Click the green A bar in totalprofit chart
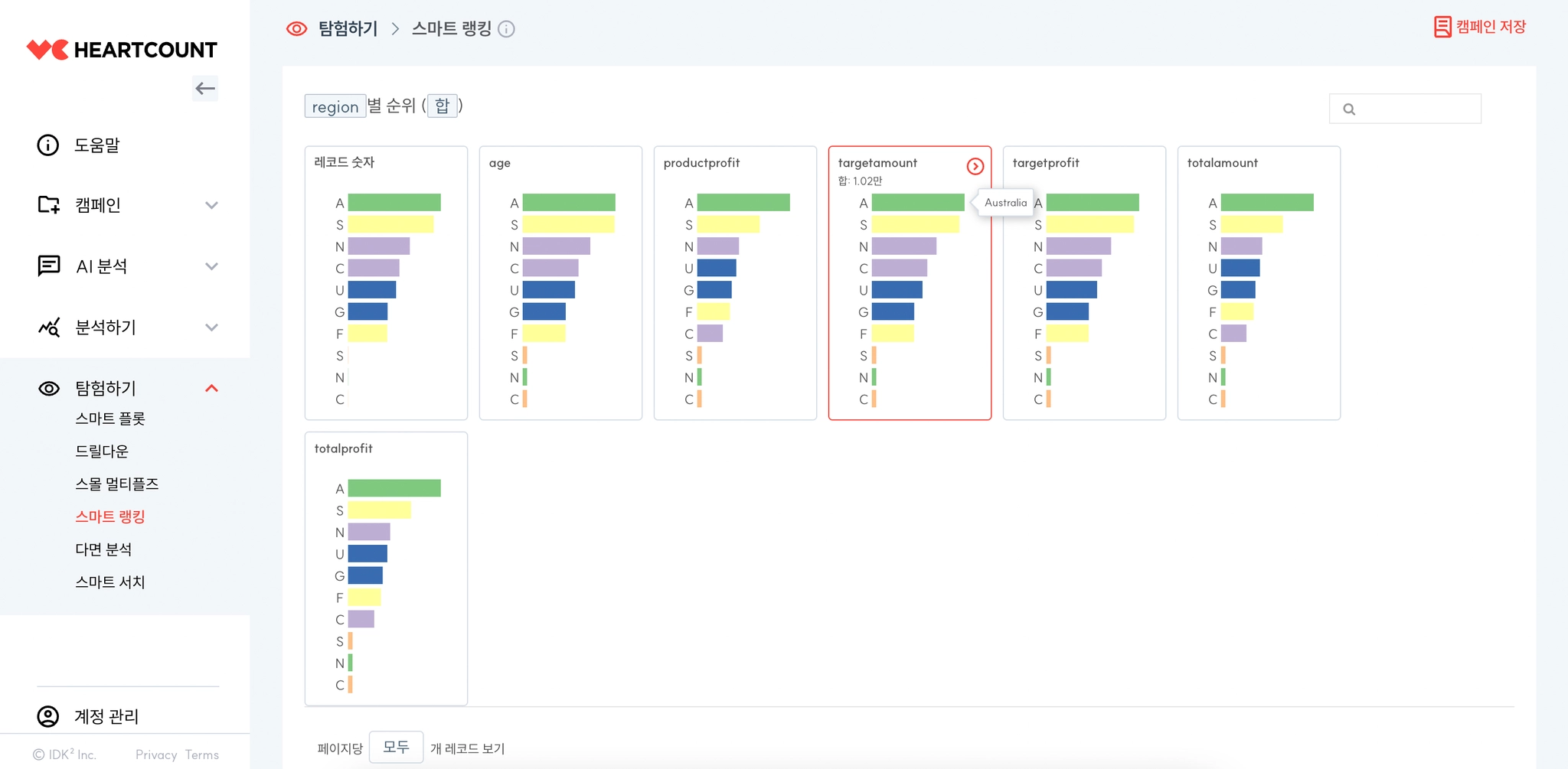Image resolution: width=1568 pixels, height=769 pixels. (x=394, y=488)
